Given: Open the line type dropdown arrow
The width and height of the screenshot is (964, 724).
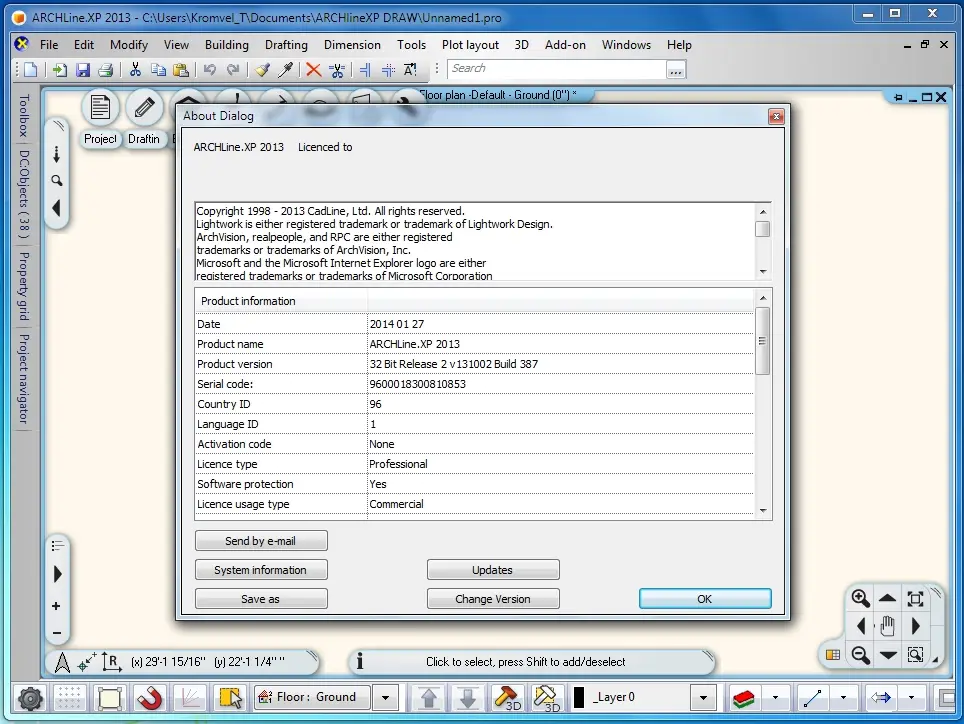Looking at the screenshot, I should pyautogui.click(x=844, y=698).
